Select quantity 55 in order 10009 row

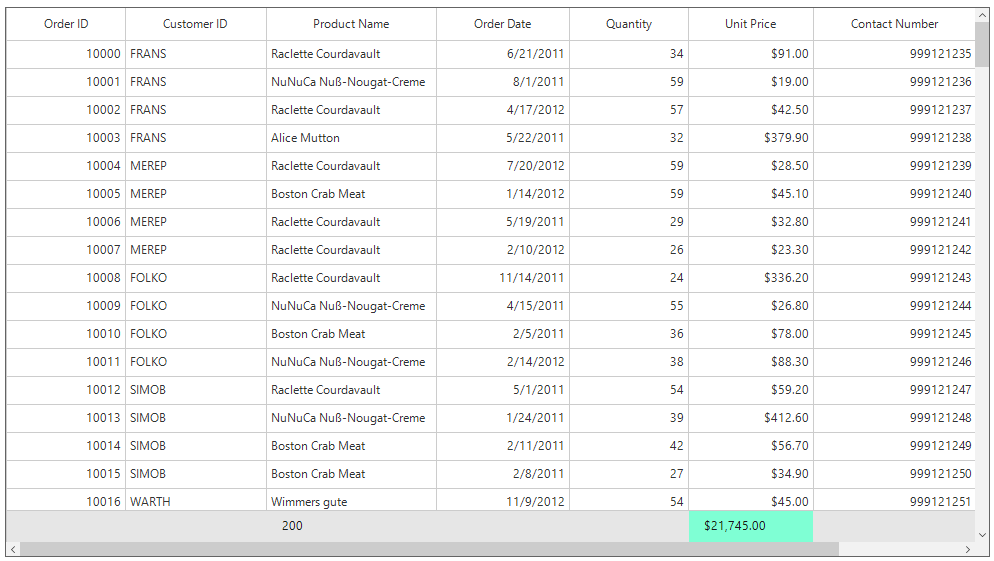coord(629,306)
